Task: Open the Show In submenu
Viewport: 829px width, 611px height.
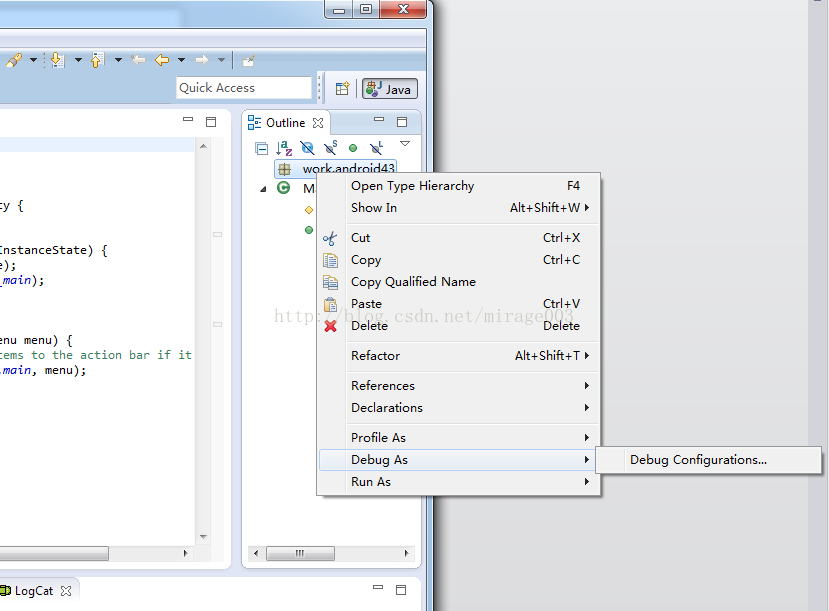Action: pos(458,208)
